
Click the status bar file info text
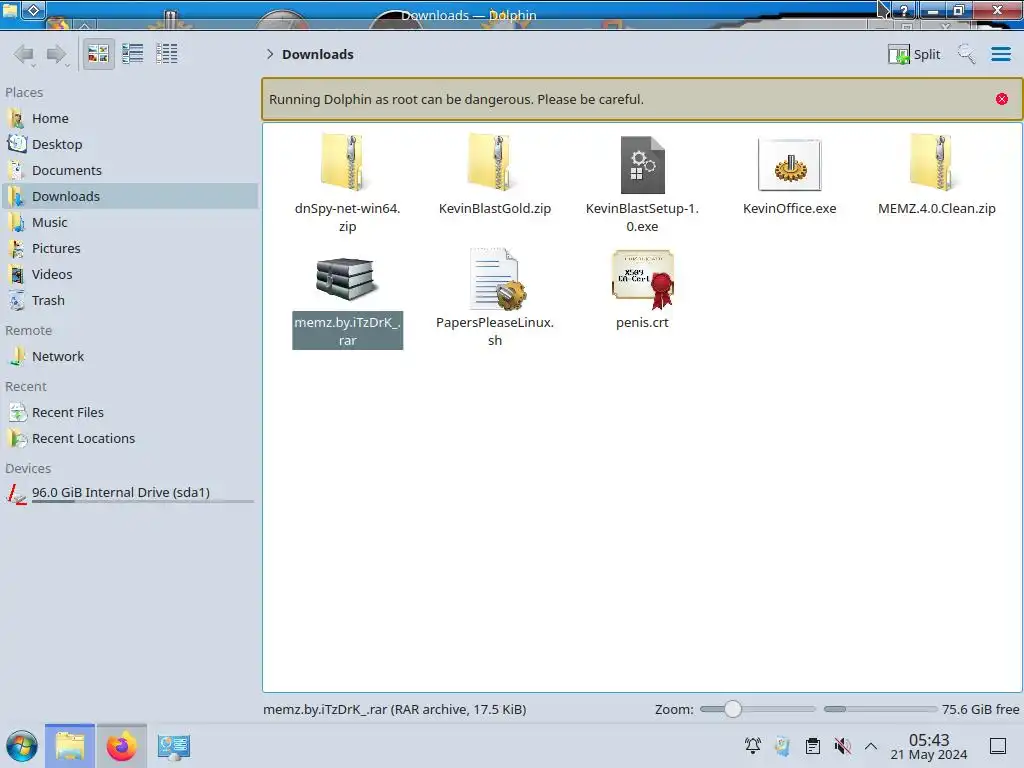tap(394, 709)
